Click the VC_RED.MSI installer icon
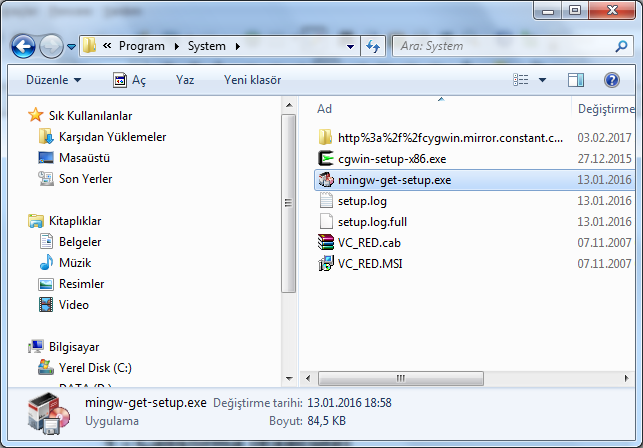 tap(326, 263)
